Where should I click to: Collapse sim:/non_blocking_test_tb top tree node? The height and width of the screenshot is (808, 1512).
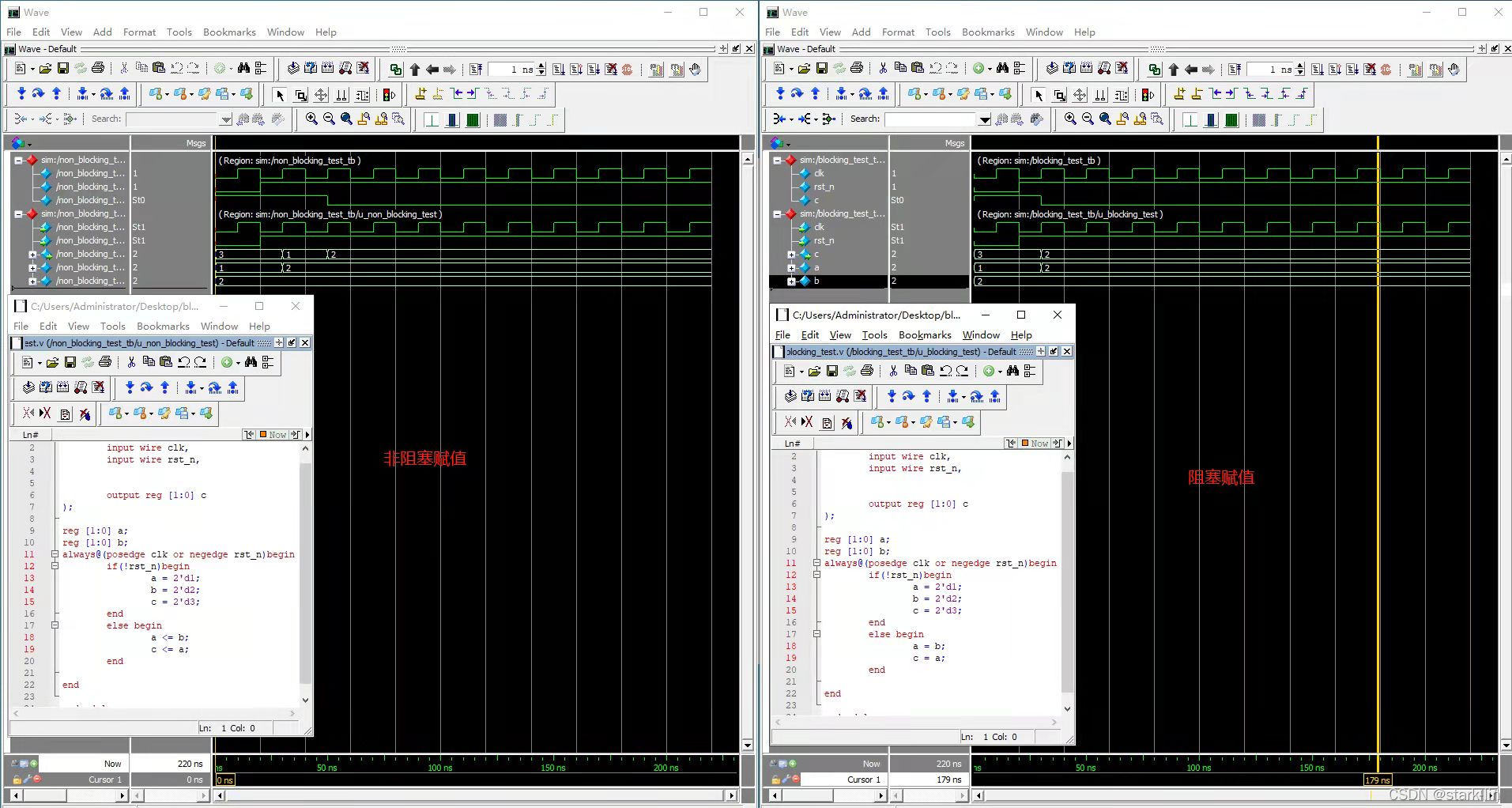tap(18, 160)
